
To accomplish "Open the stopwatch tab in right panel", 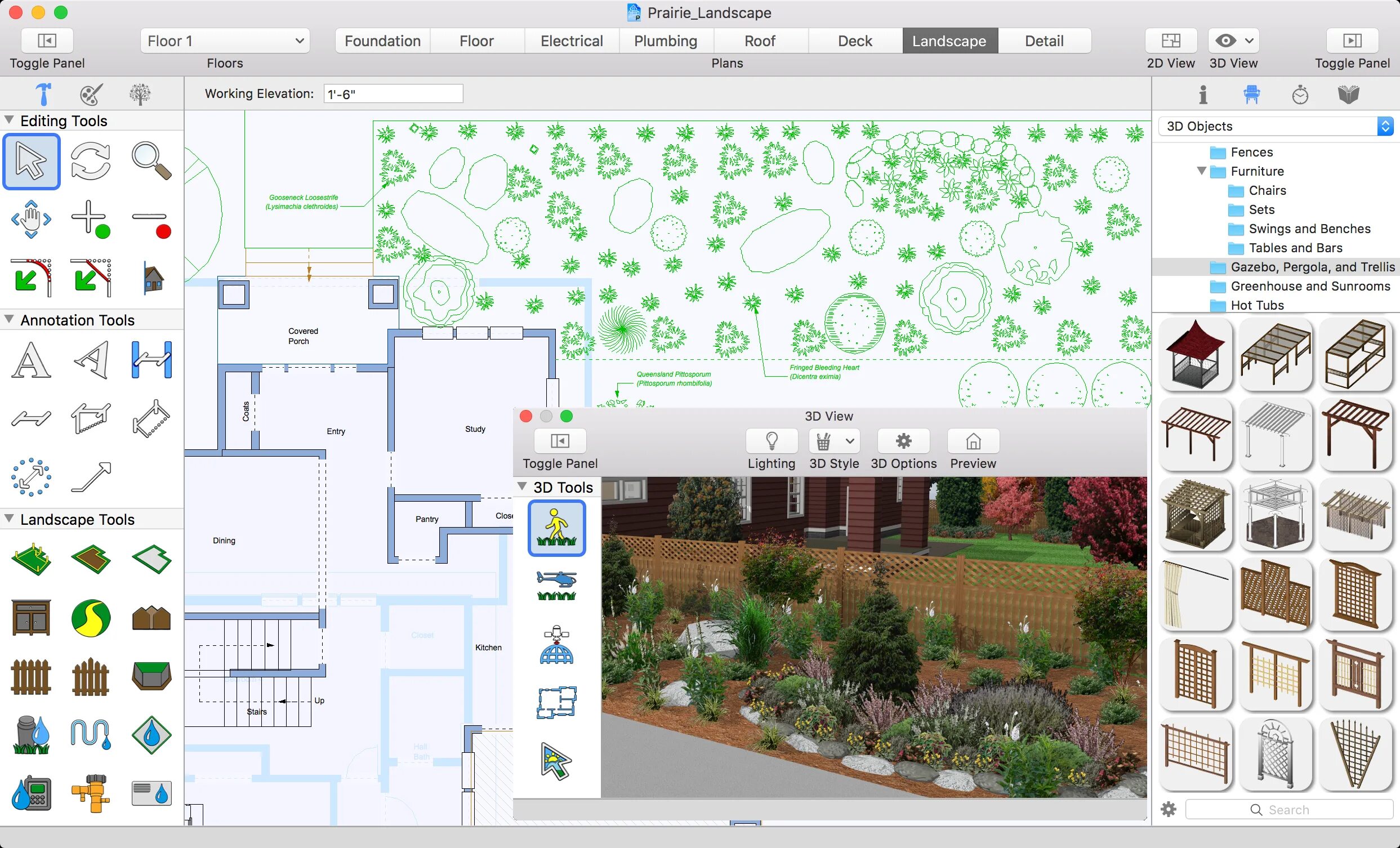I will tap(1300, 94).
